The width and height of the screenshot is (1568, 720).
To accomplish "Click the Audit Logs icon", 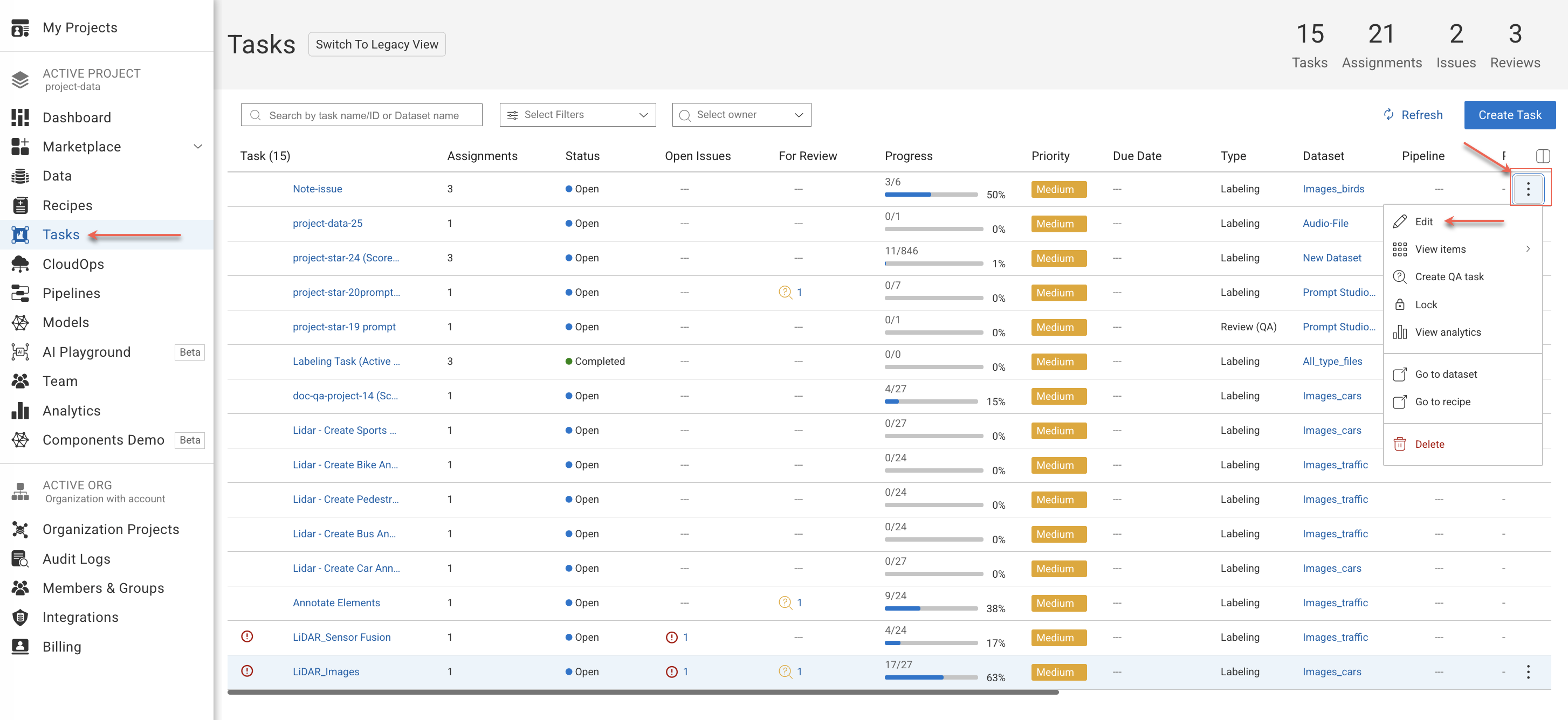I will point(20,559).
